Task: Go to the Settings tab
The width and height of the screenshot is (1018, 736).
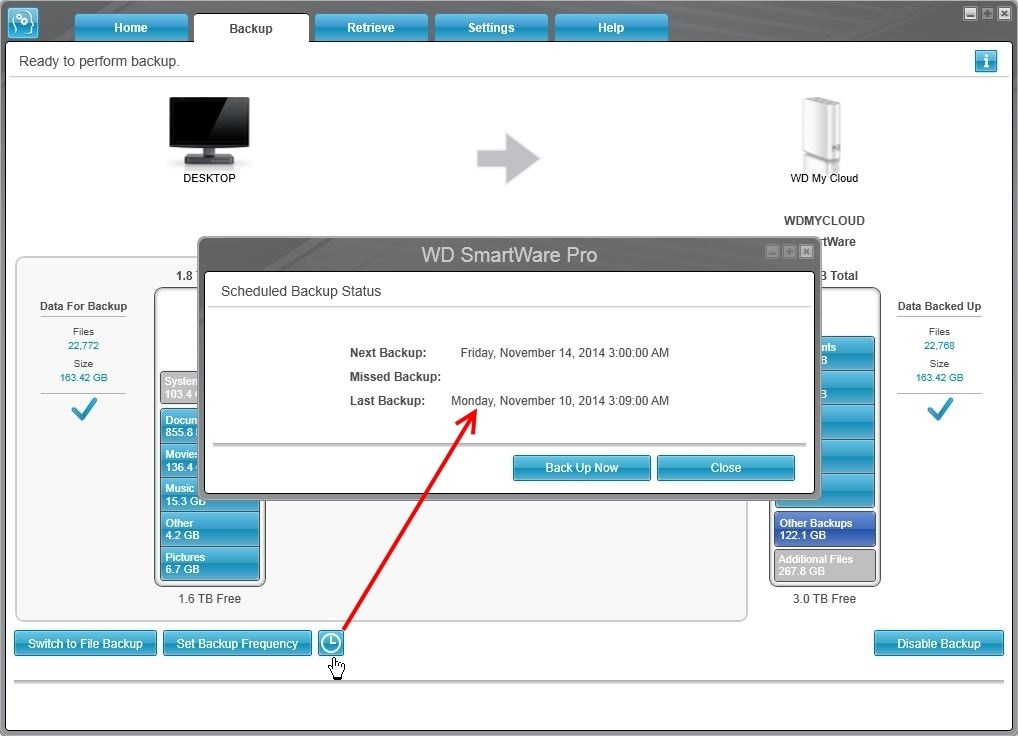Action: [491, 27]
